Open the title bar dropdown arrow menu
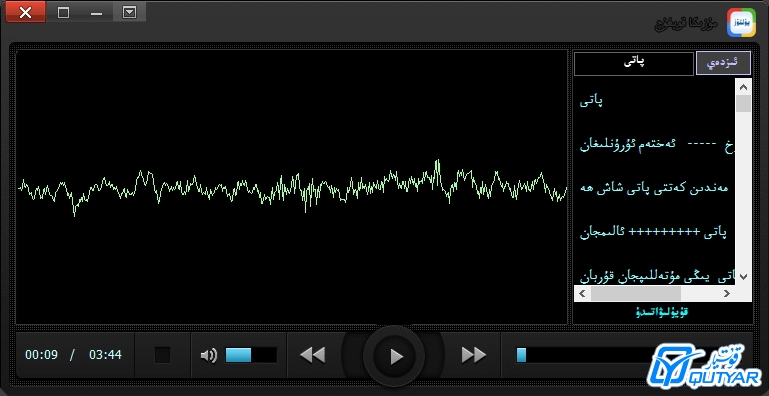769x396 pixels. coord(129,13)
